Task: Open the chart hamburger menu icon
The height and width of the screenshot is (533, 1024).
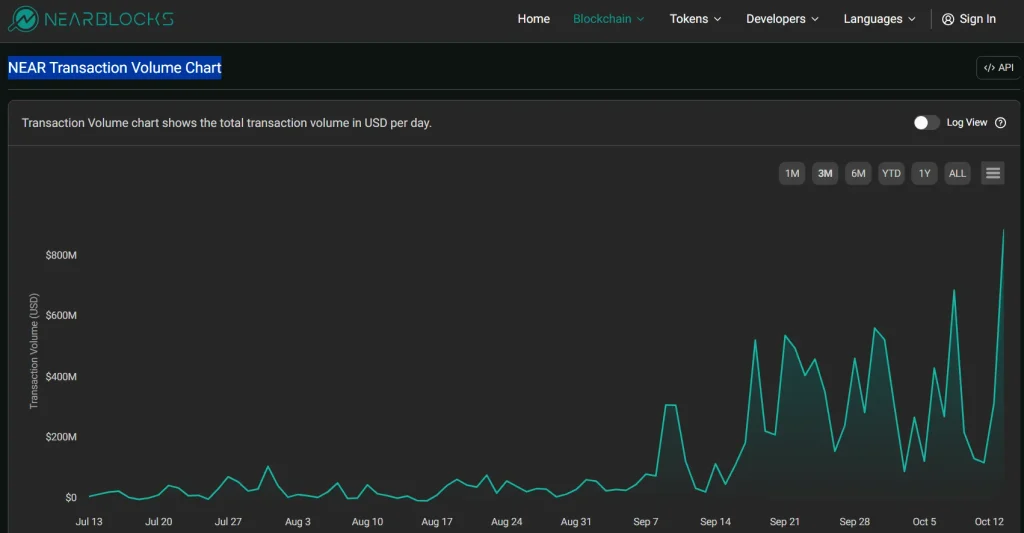Action: pos(993,173)
